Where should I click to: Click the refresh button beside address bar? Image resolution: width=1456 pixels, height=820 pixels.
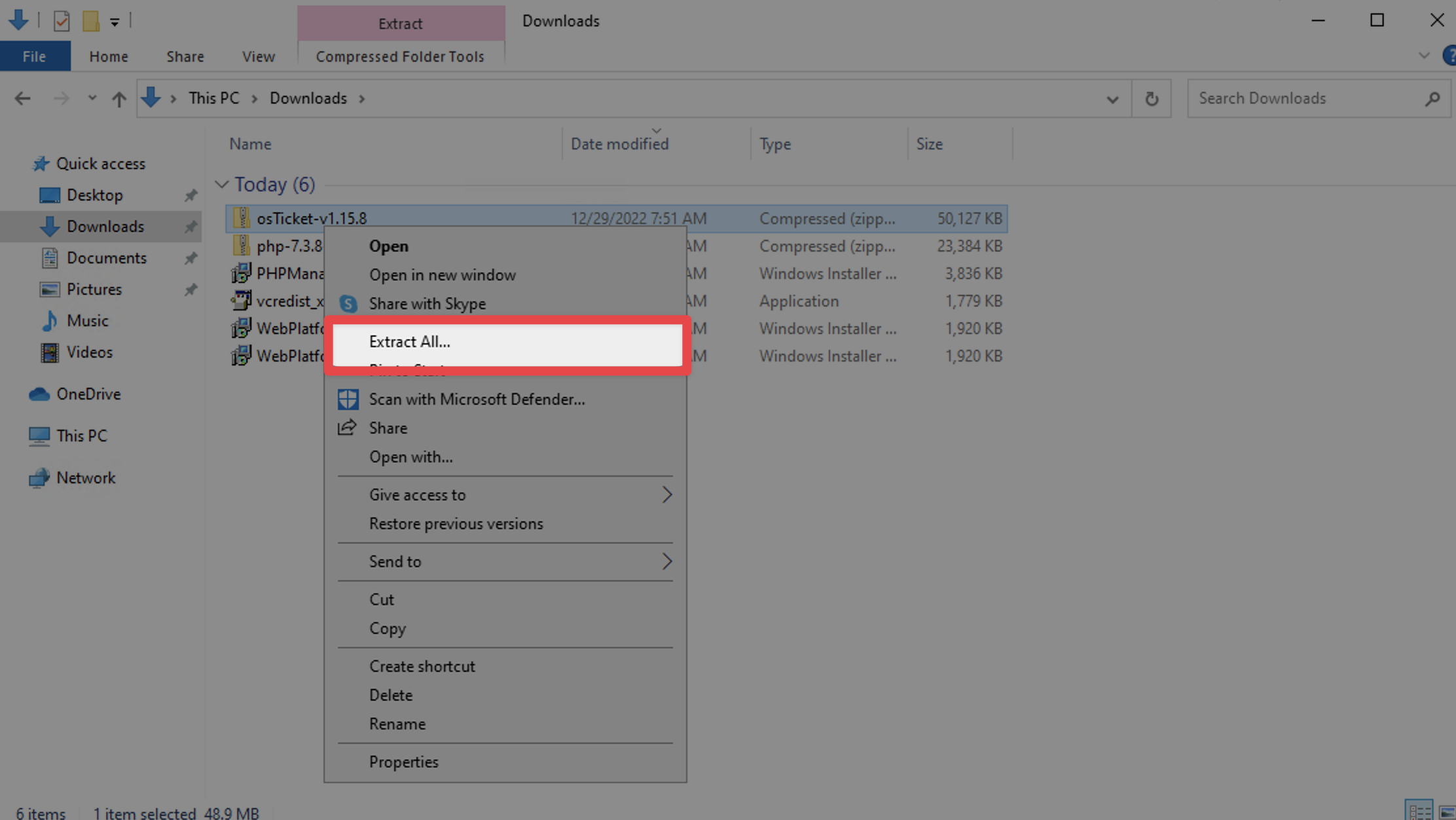click(x=1152, y=99)
